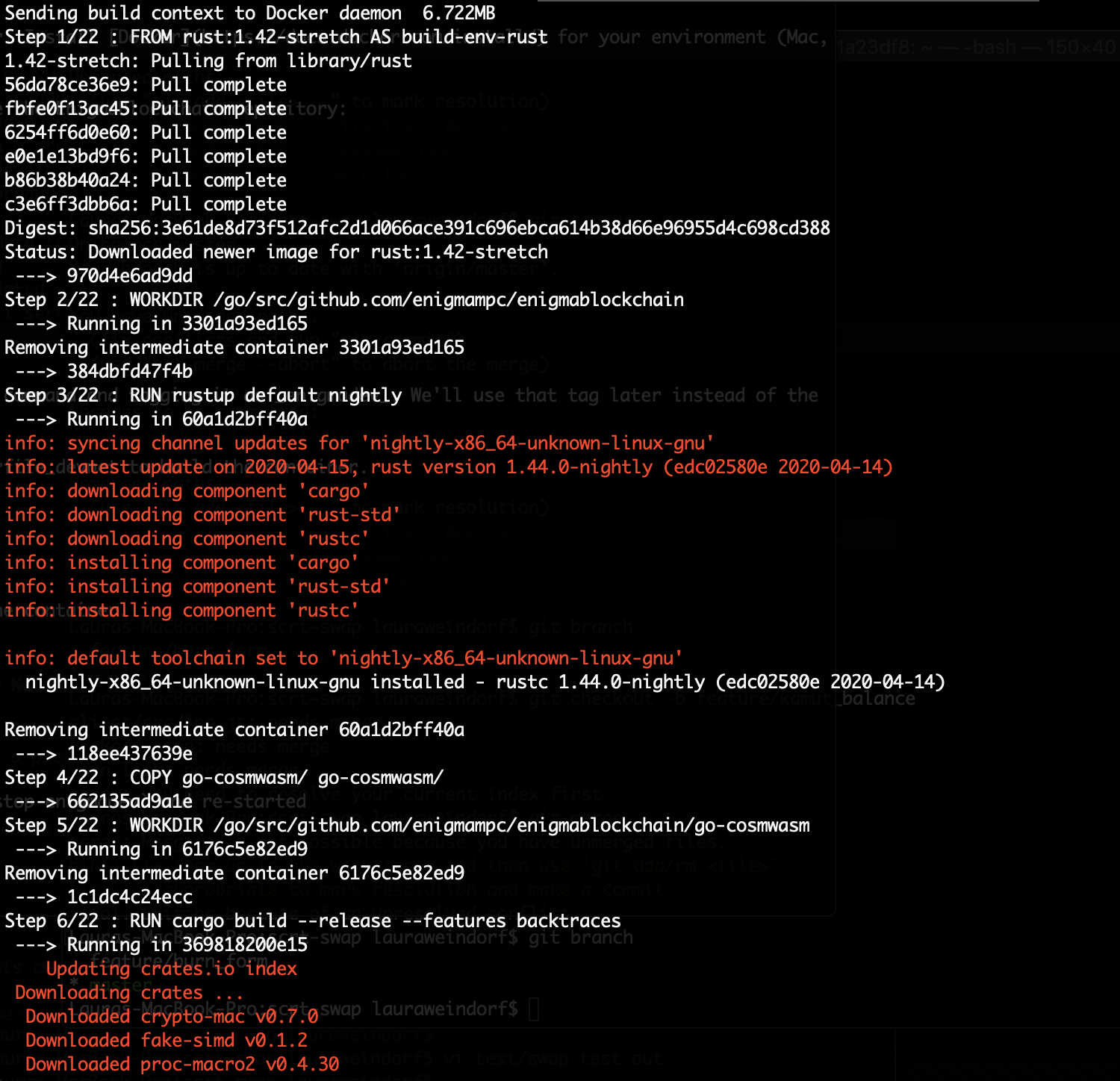
Task: Click "installing component 'rust-std'" line
Action: click(x=197, y=587)
